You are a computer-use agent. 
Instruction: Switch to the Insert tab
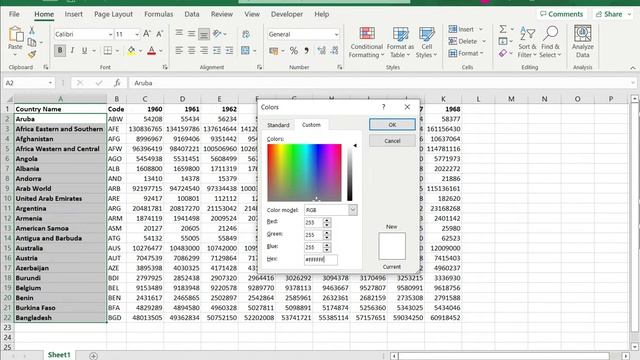click(x=73, y=14)
